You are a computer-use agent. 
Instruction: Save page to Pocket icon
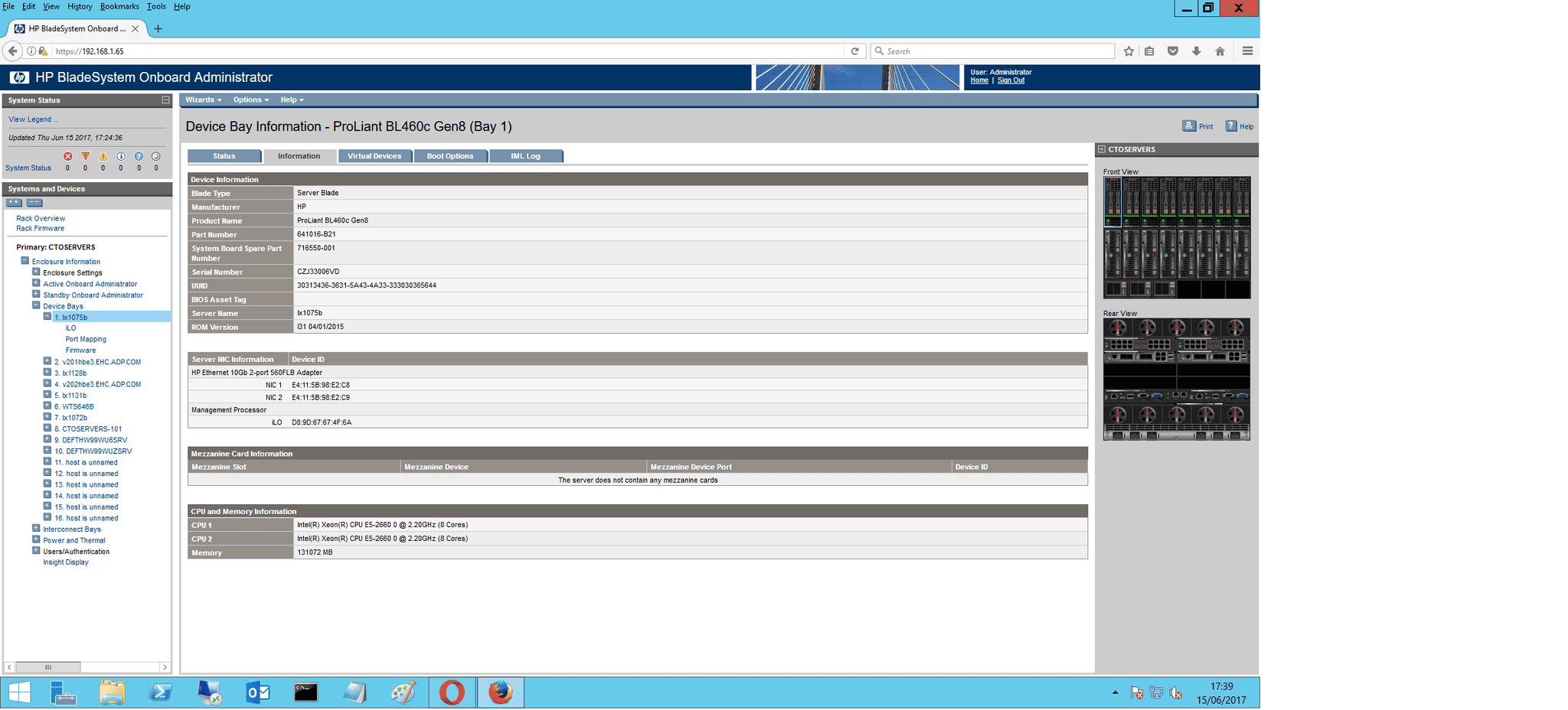pyautogui.click(x=1172, y=51)
